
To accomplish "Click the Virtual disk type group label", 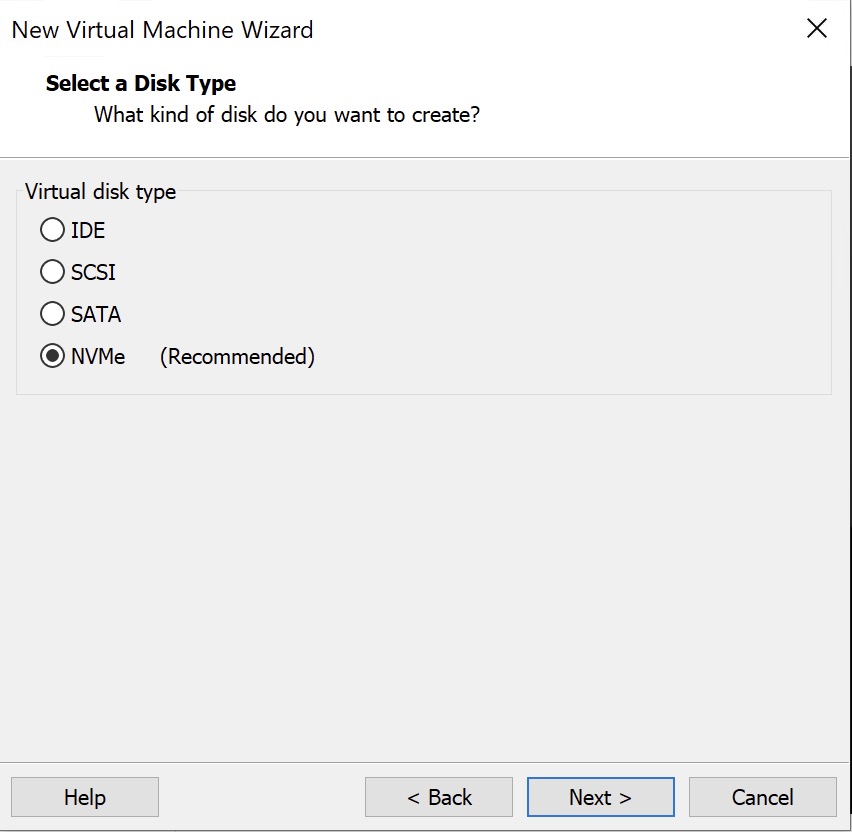I will point(100,191).
